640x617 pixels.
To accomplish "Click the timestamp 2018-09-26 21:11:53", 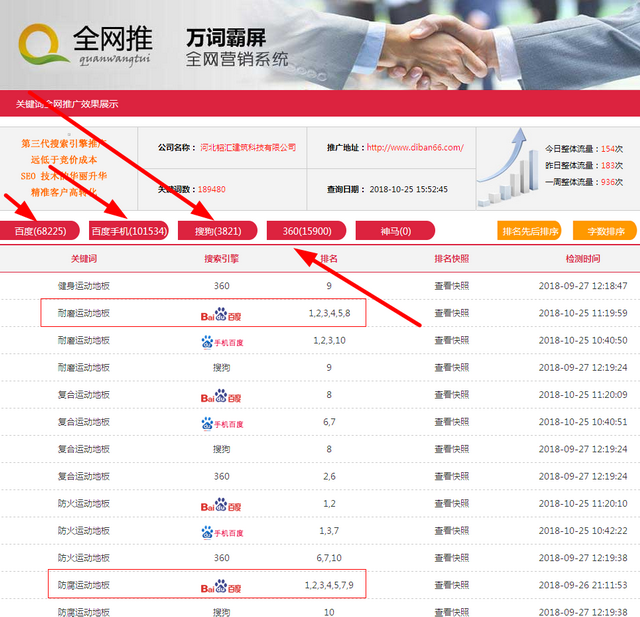I will point(583,585).
